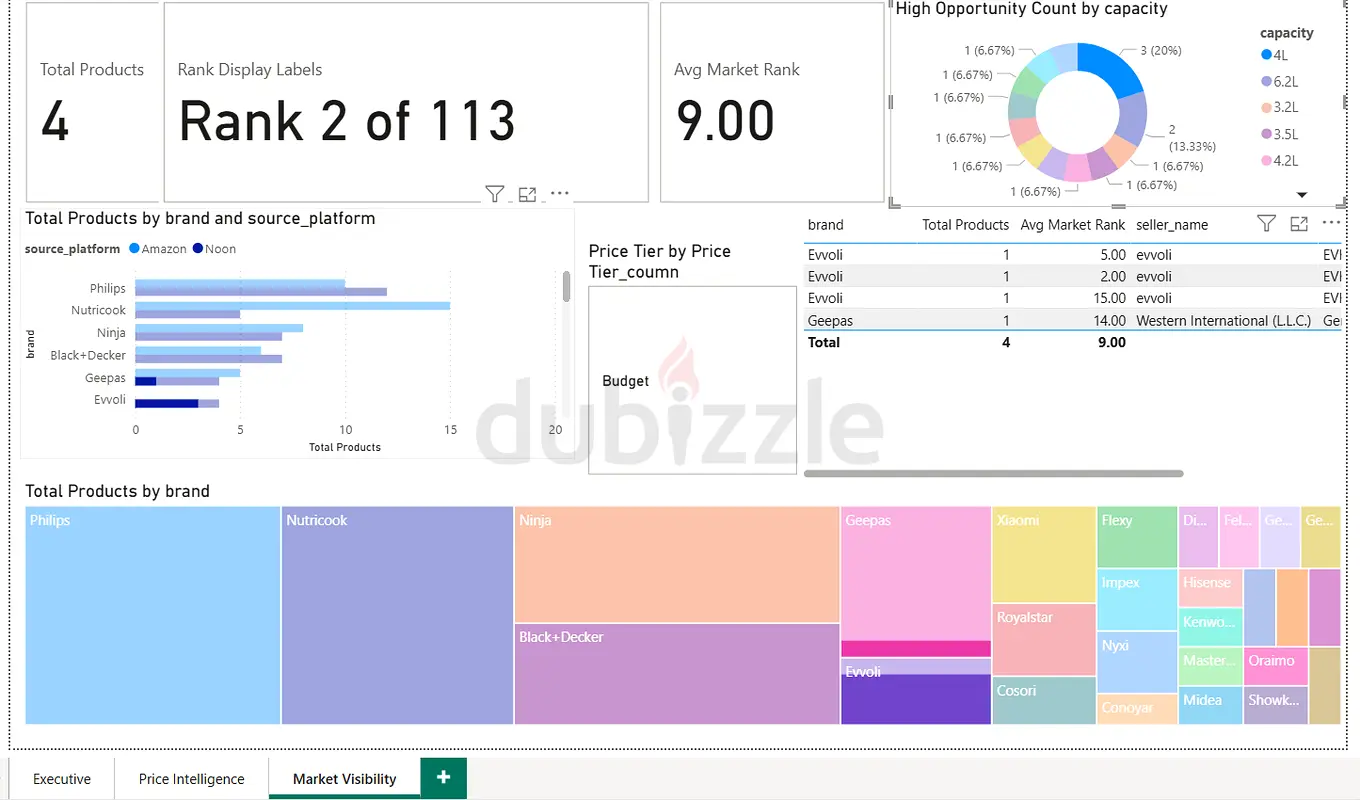The image size is (1360, 800).
Task: Select the Philips tile in the treemap
Action: (x=152, y=615)
